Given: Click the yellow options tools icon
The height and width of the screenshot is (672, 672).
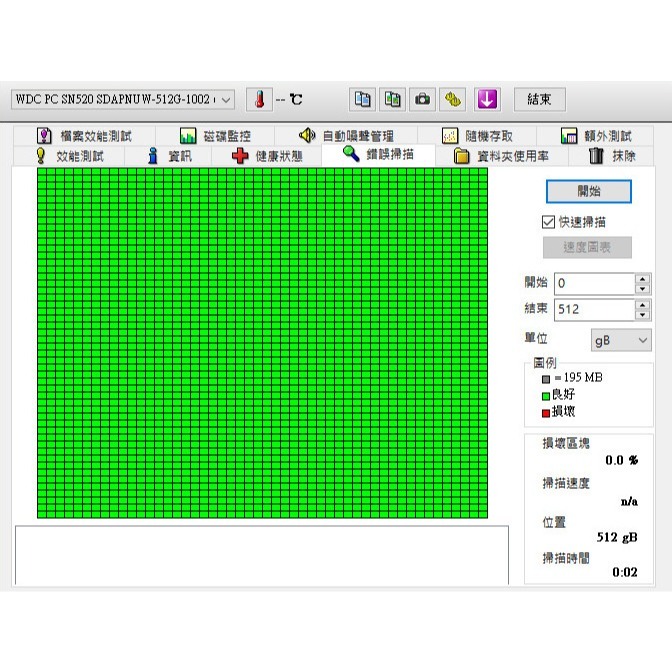Looking at the screenshot, I should pos(453,100).
